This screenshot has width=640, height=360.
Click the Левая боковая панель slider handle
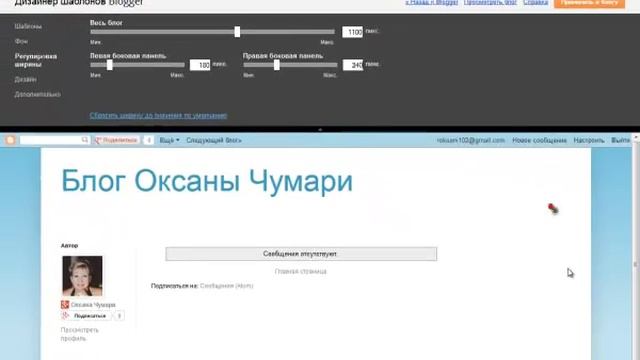click(x=109, y=64)
